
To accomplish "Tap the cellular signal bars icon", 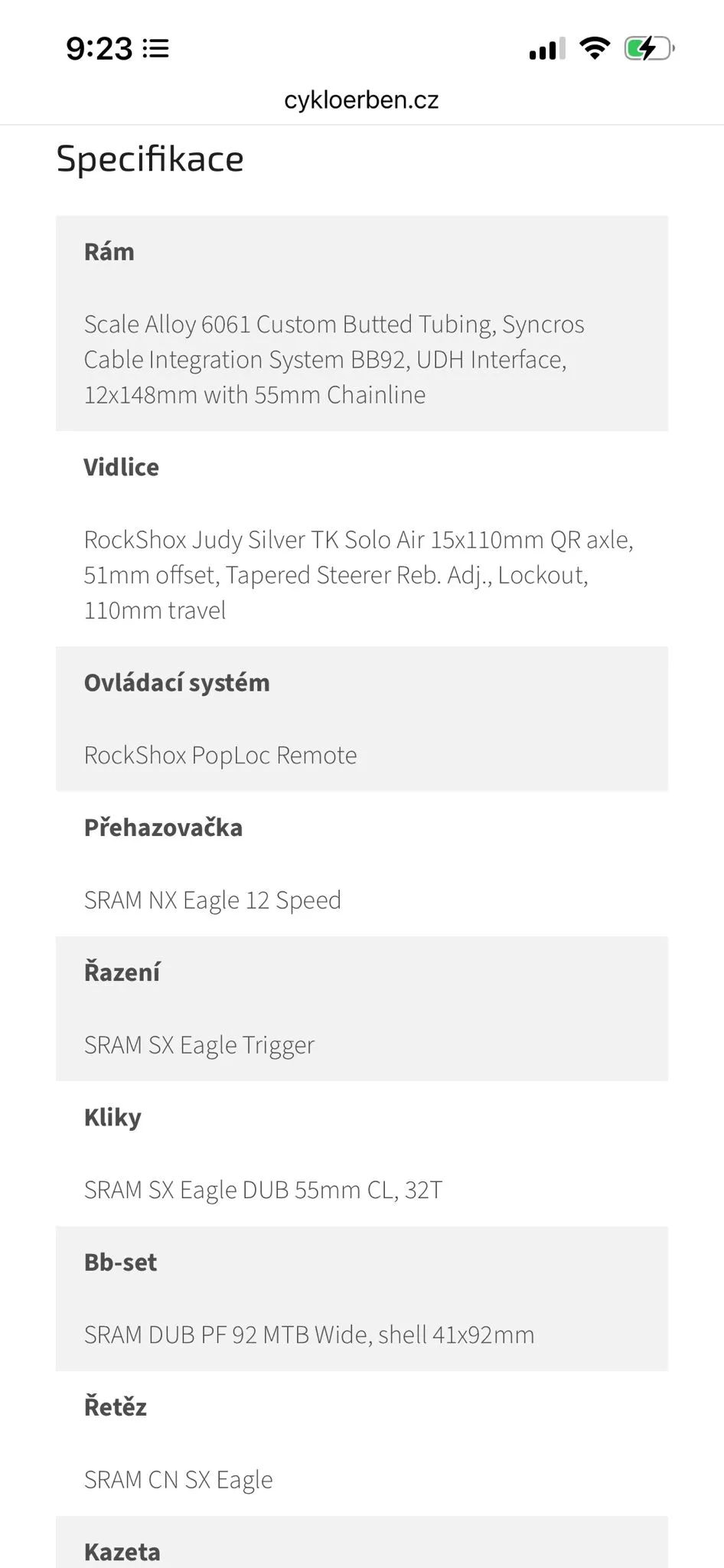I will 546,49.
